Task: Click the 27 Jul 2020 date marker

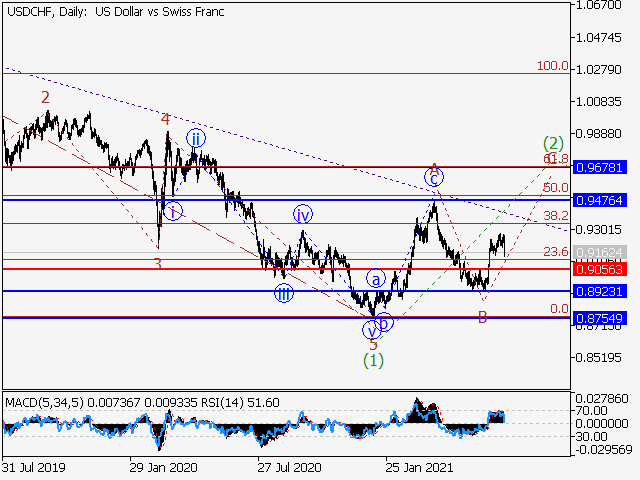Action: pyautogui.click(x=289, y=467)
